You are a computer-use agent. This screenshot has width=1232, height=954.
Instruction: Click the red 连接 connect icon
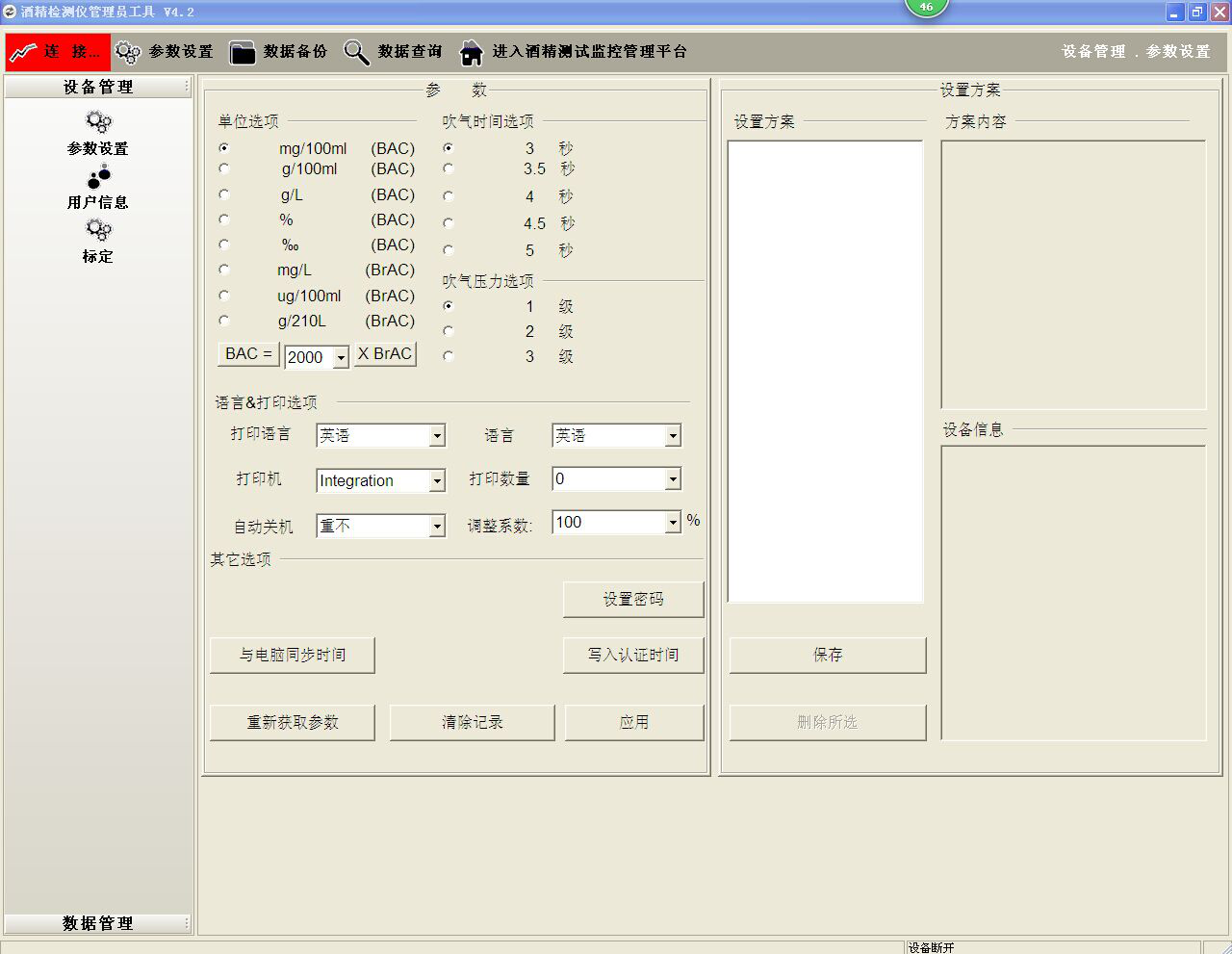pyautogui.click(x=23, y=52)
